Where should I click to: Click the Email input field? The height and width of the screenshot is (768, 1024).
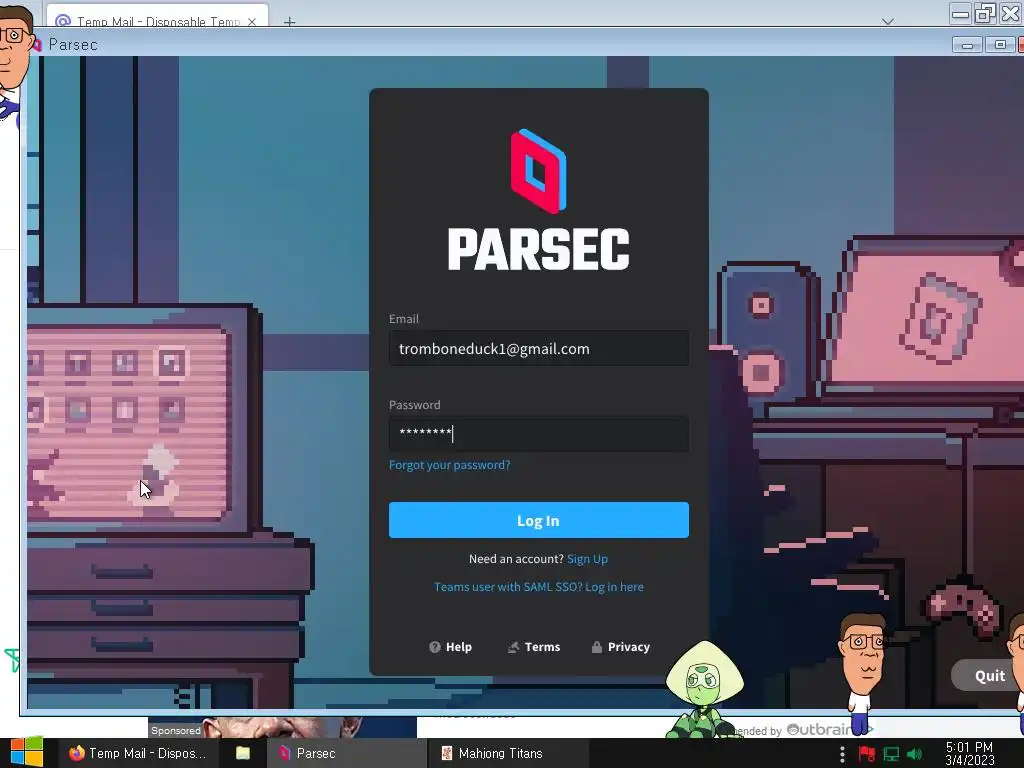point(538,349)
